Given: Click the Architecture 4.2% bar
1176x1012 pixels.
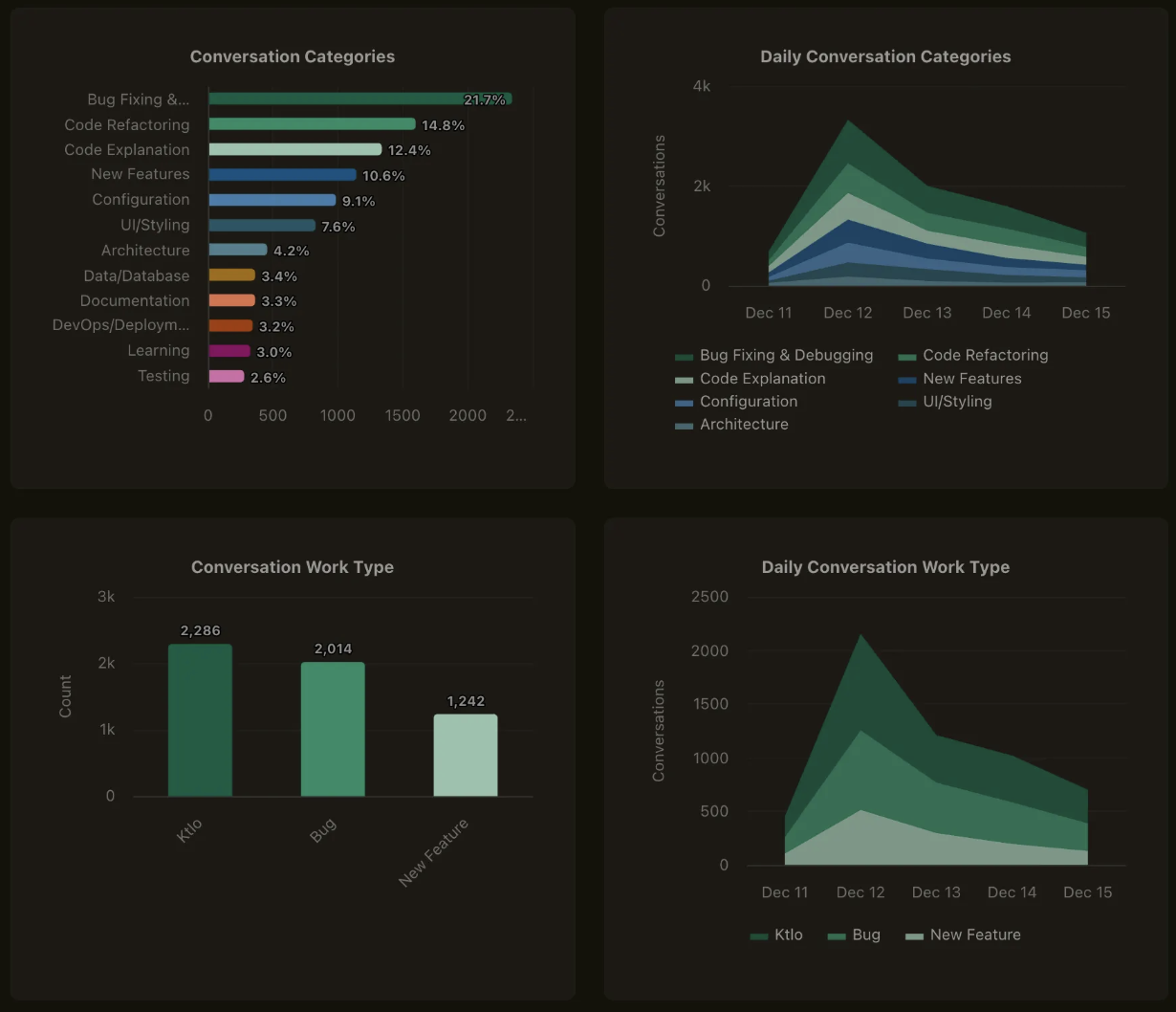Looking at the screenshot, I should (x=238, y=250).
